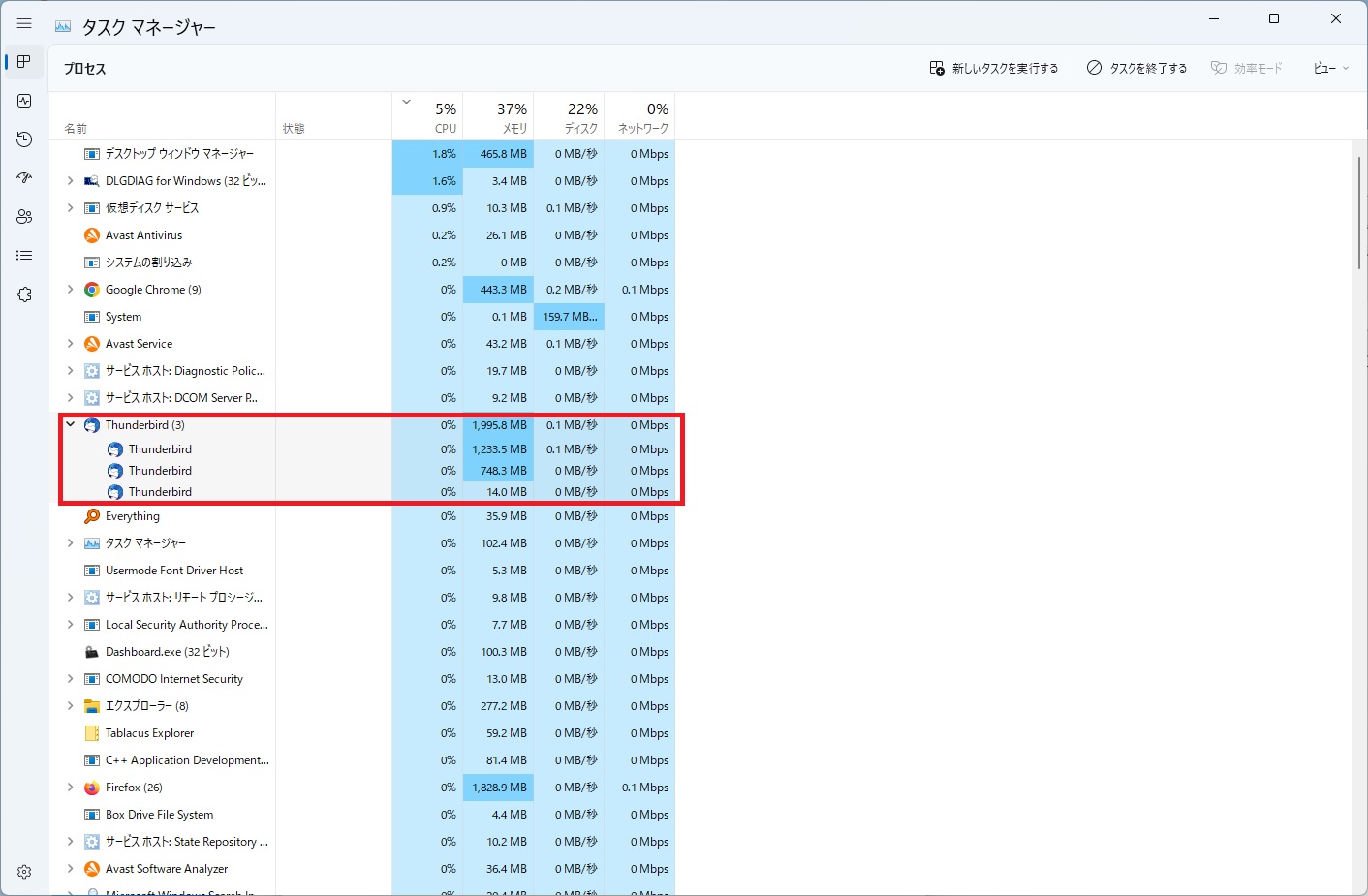Click 新しいタスクを実行する button
1368x896 pixels.
994,68
